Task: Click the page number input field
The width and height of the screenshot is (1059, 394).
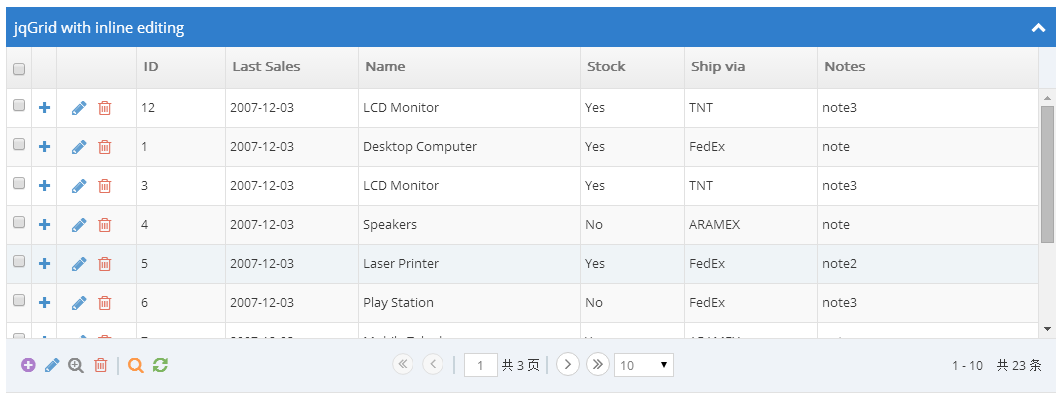Action: (x=481, y=365)
